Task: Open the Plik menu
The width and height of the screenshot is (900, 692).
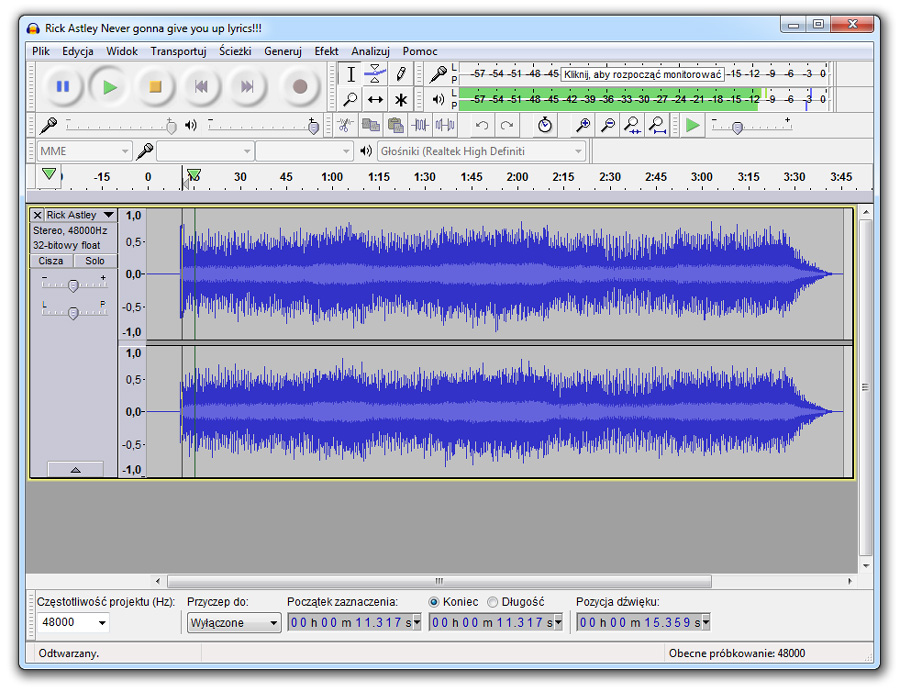Action: point(41,51)
